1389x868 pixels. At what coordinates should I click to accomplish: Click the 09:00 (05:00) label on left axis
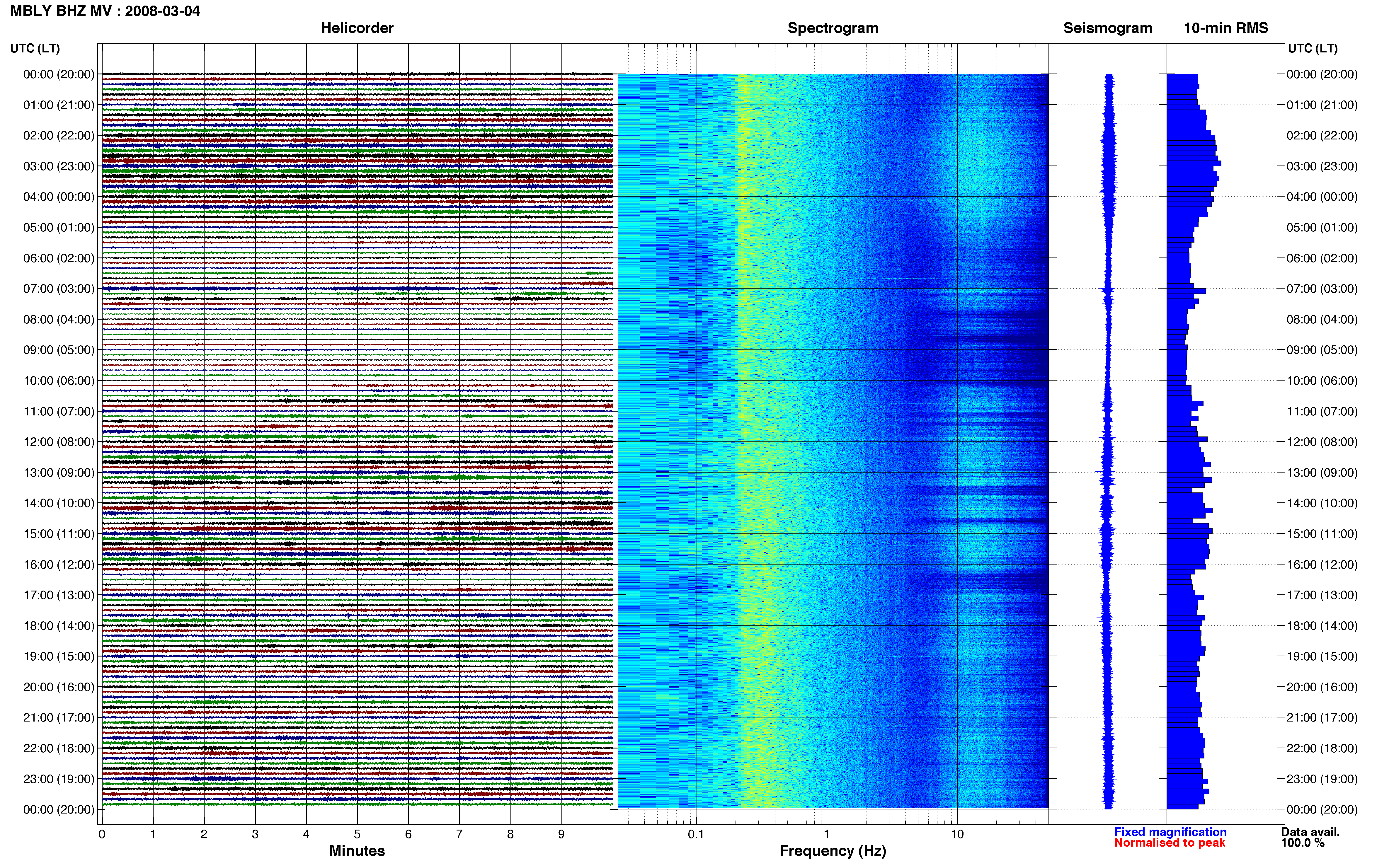coord(59,350)
